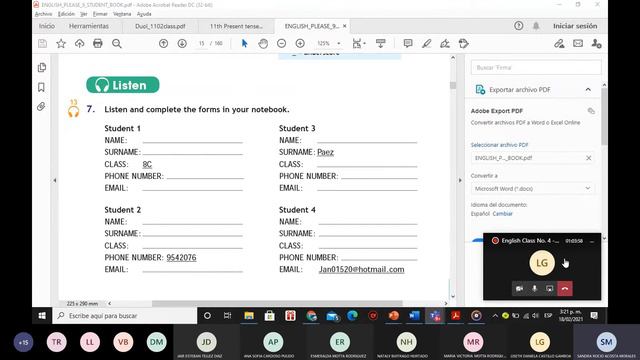Open the Windows Start menu
The height and width of the screenshot is (360, 640).
pyautogui.click(x=42, y=316)
